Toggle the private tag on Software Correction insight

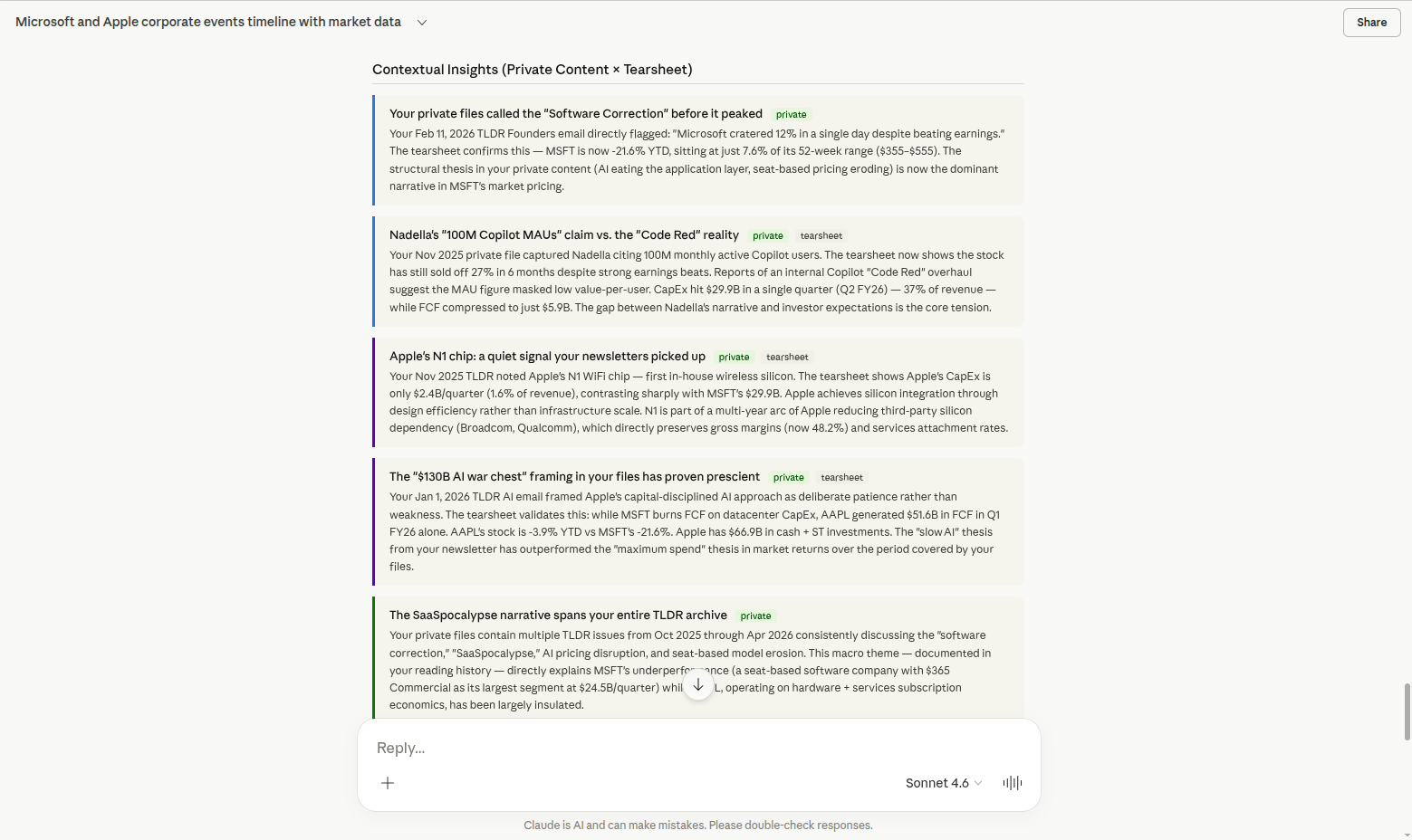[x=791, y=114]
